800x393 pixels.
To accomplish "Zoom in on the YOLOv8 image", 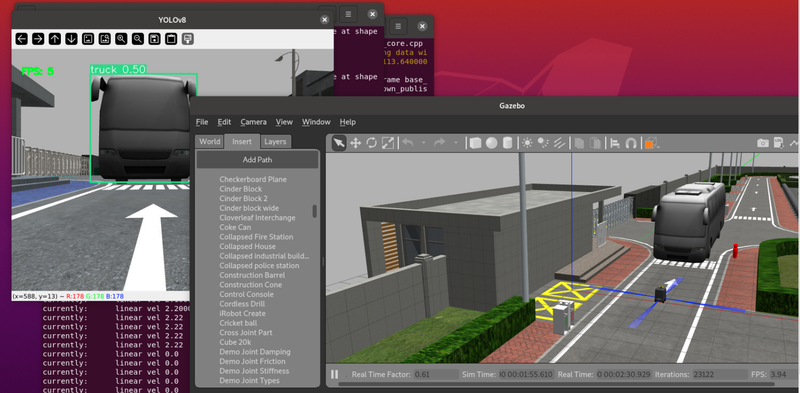I will (121, 39).
